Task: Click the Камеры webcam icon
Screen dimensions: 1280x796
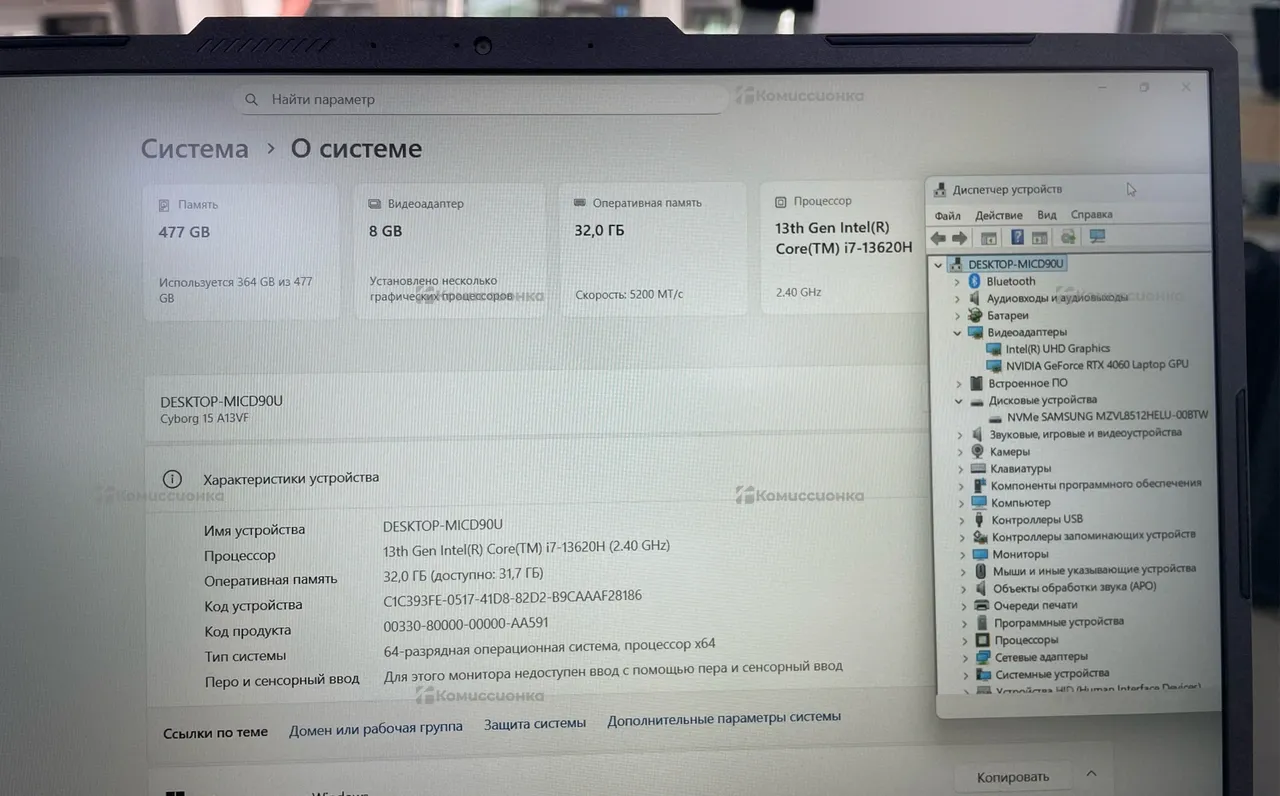Action: [x=977, y=451]
